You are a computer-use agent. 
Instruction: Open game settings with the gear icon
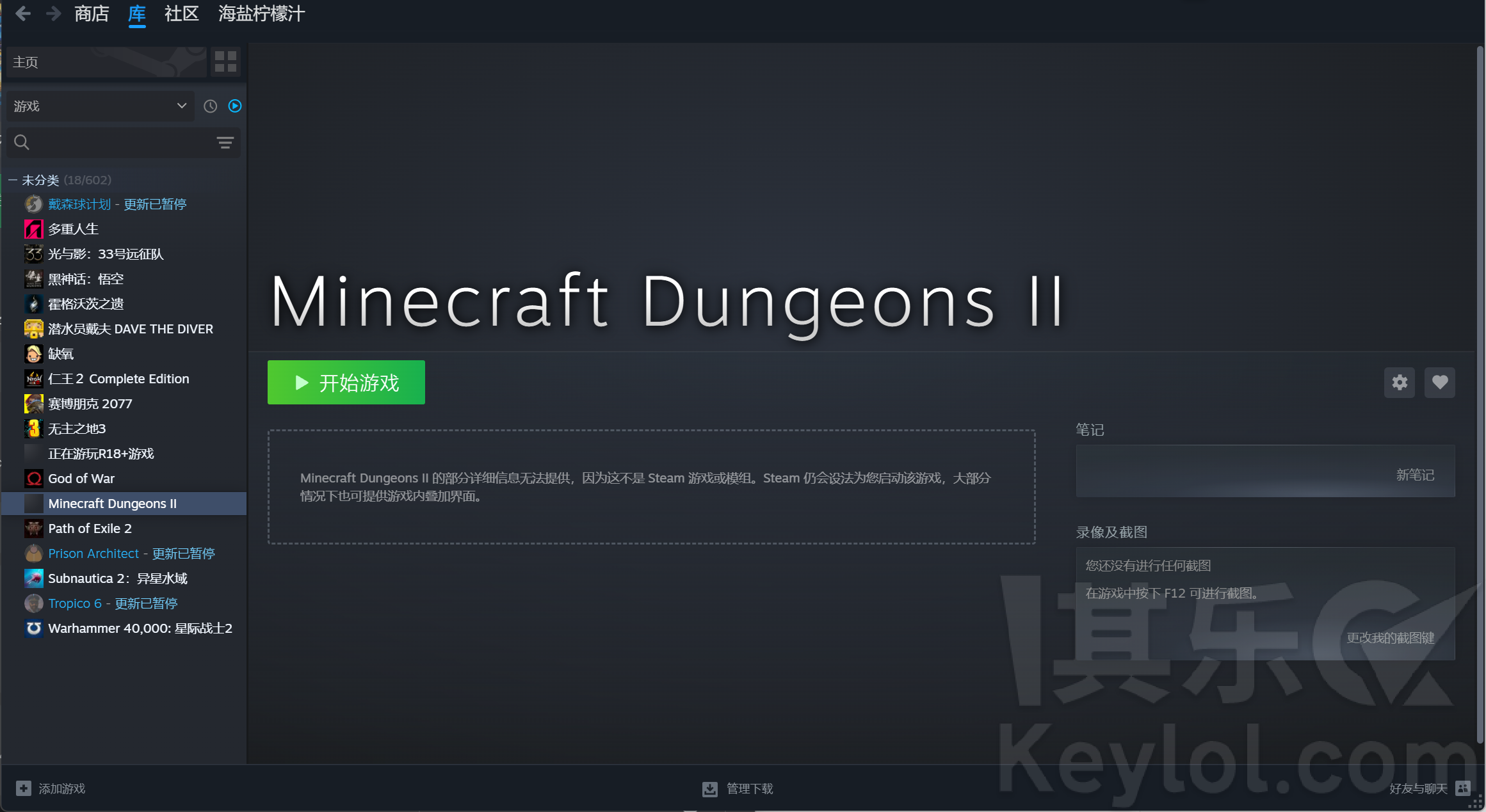pyautogui.click(x=1400, y=383)
